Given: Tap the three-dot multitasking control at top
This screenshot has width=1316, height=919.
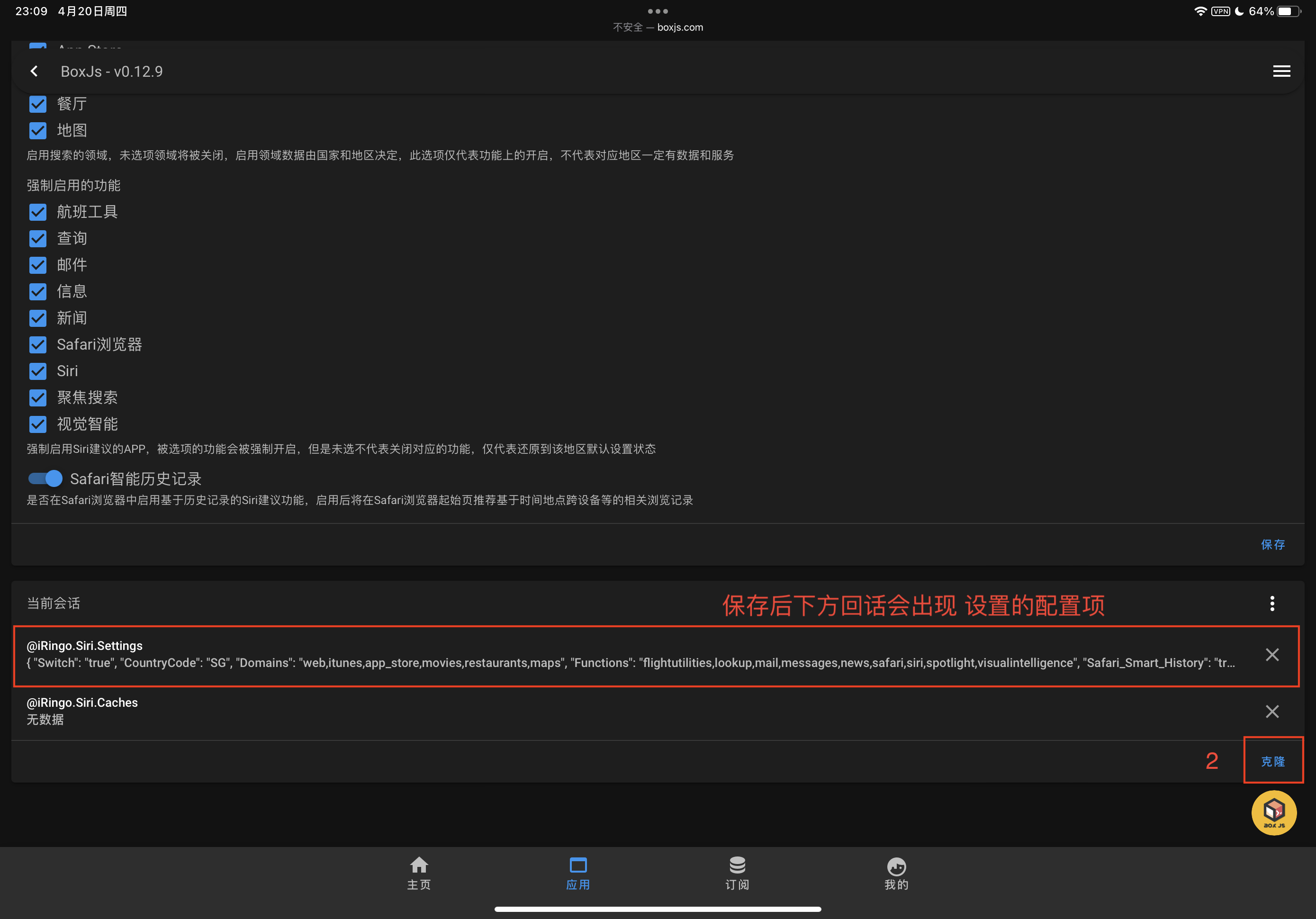Looking at the screenshot, I should (658, 11).
